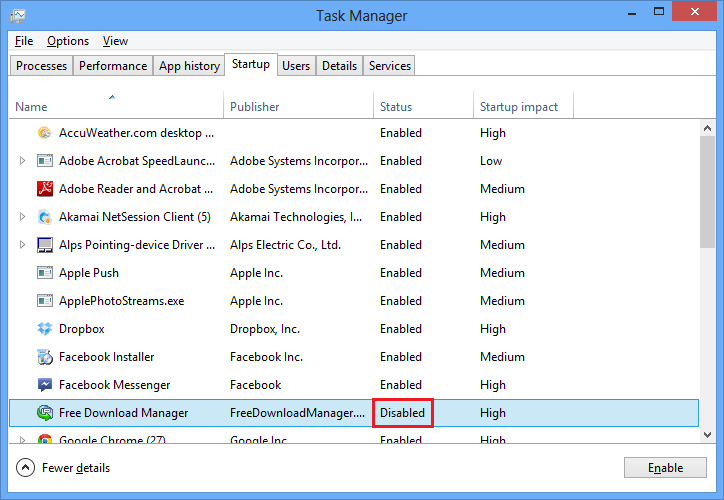The height and width of the screenshot is (500, 724).
Task: Select the Free Download Manager entry name
Action: pos(123,413)
